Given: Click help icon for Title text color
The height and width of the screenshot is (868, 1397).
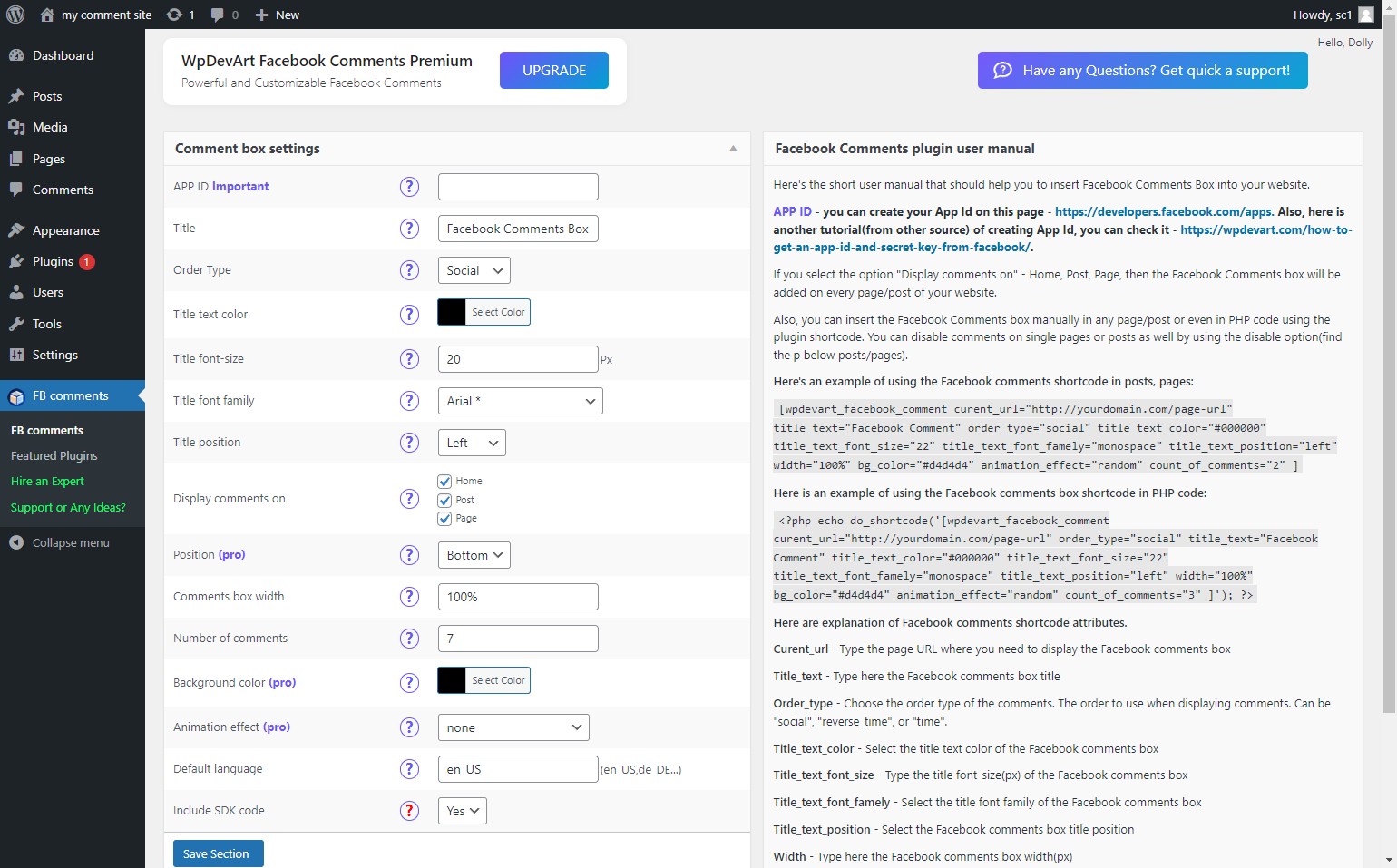Looking at the screenshot, I should tap(410, 315).
